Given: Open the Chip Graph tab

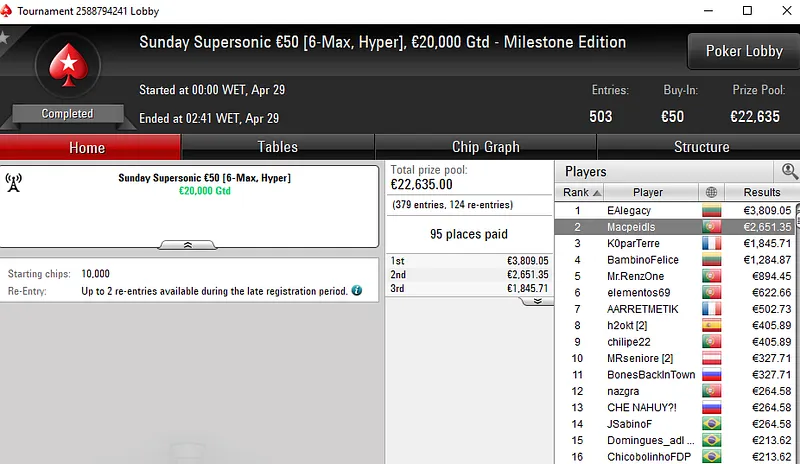Looking at the screenshot, I should [485, 147].
